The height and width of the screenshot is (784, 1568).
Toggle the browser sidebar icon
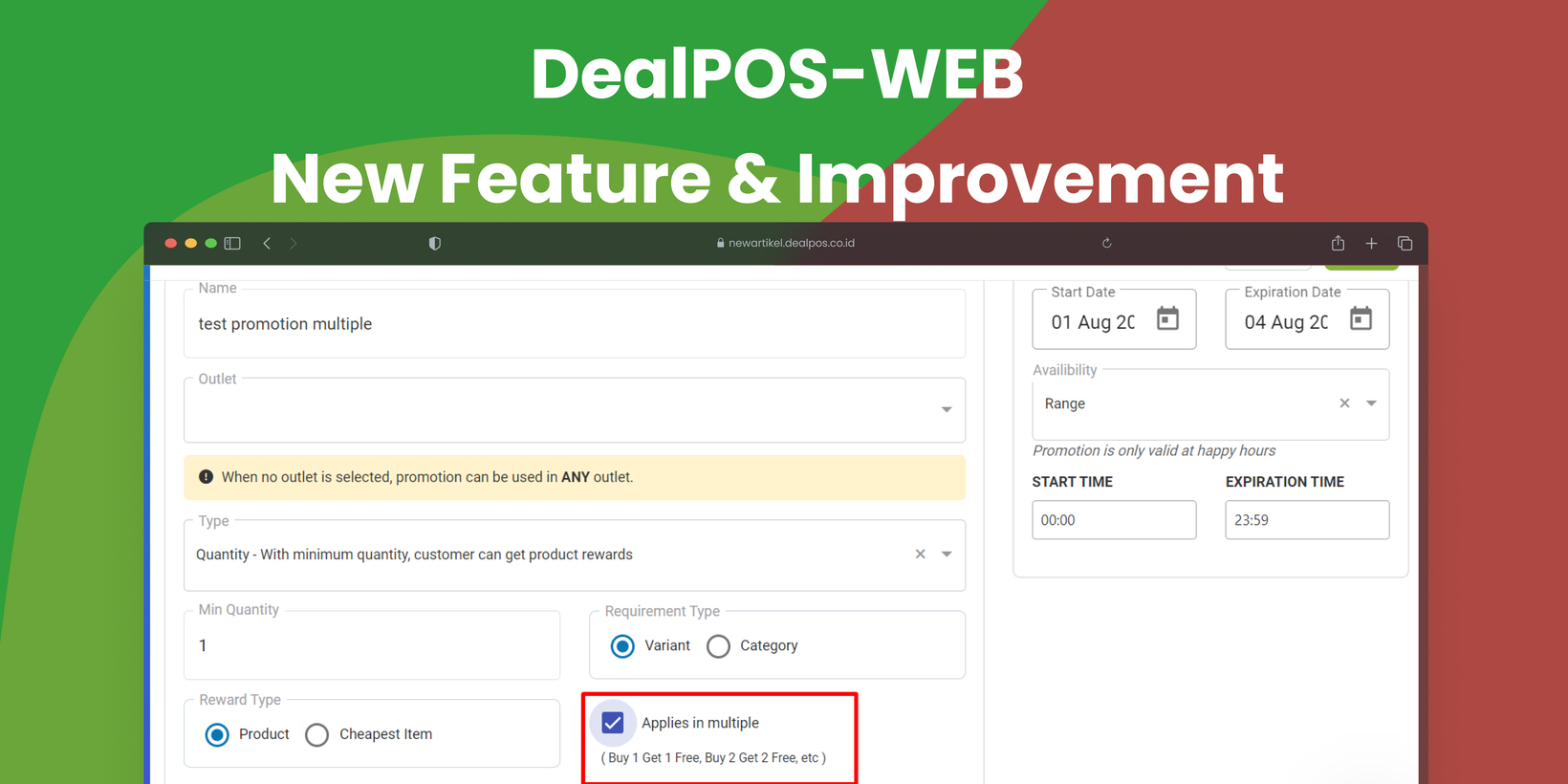(x=232, y=244)
